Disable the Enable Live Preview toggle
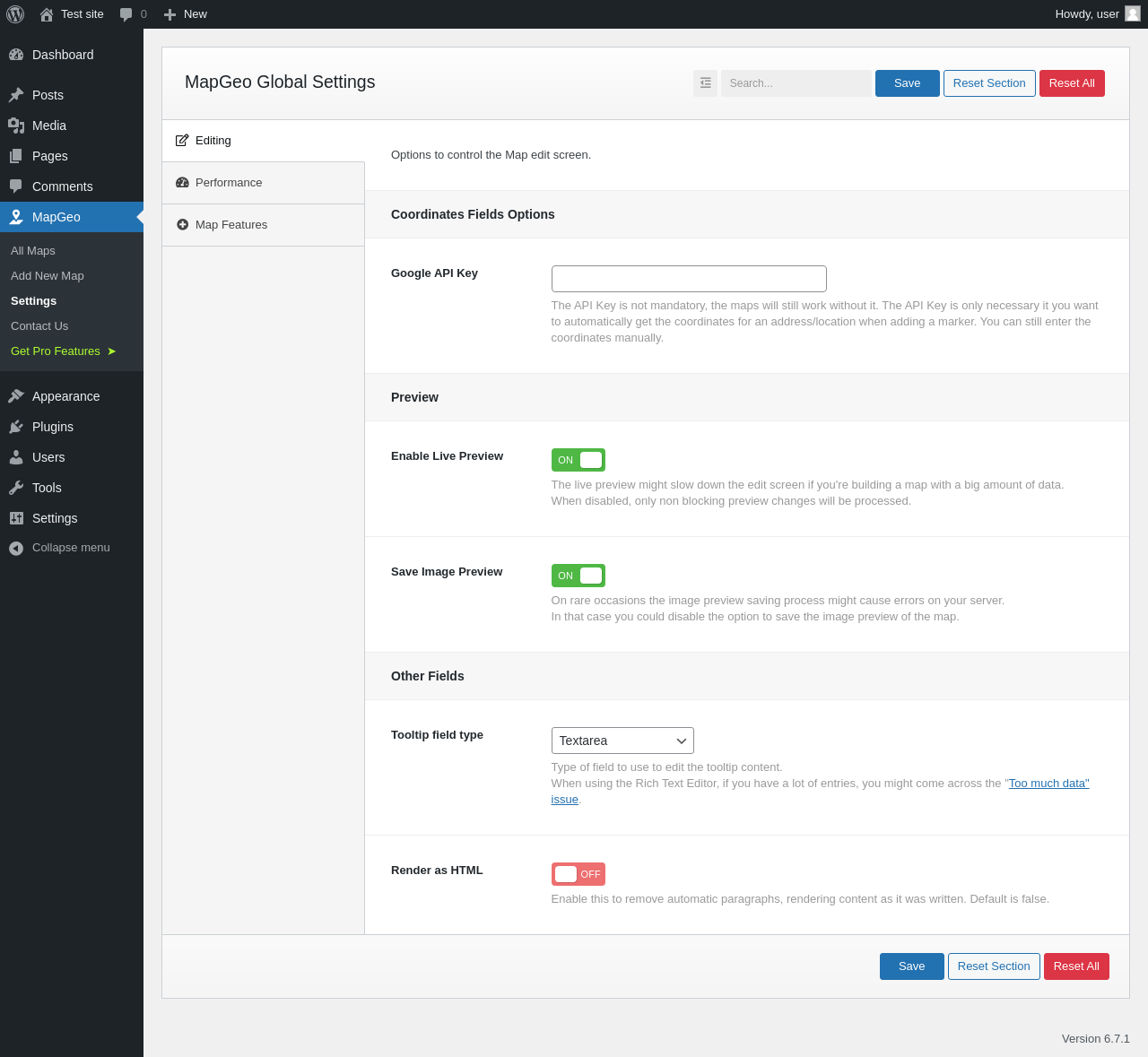This screenshot has height=1057, width=1148. coord(578,460)
